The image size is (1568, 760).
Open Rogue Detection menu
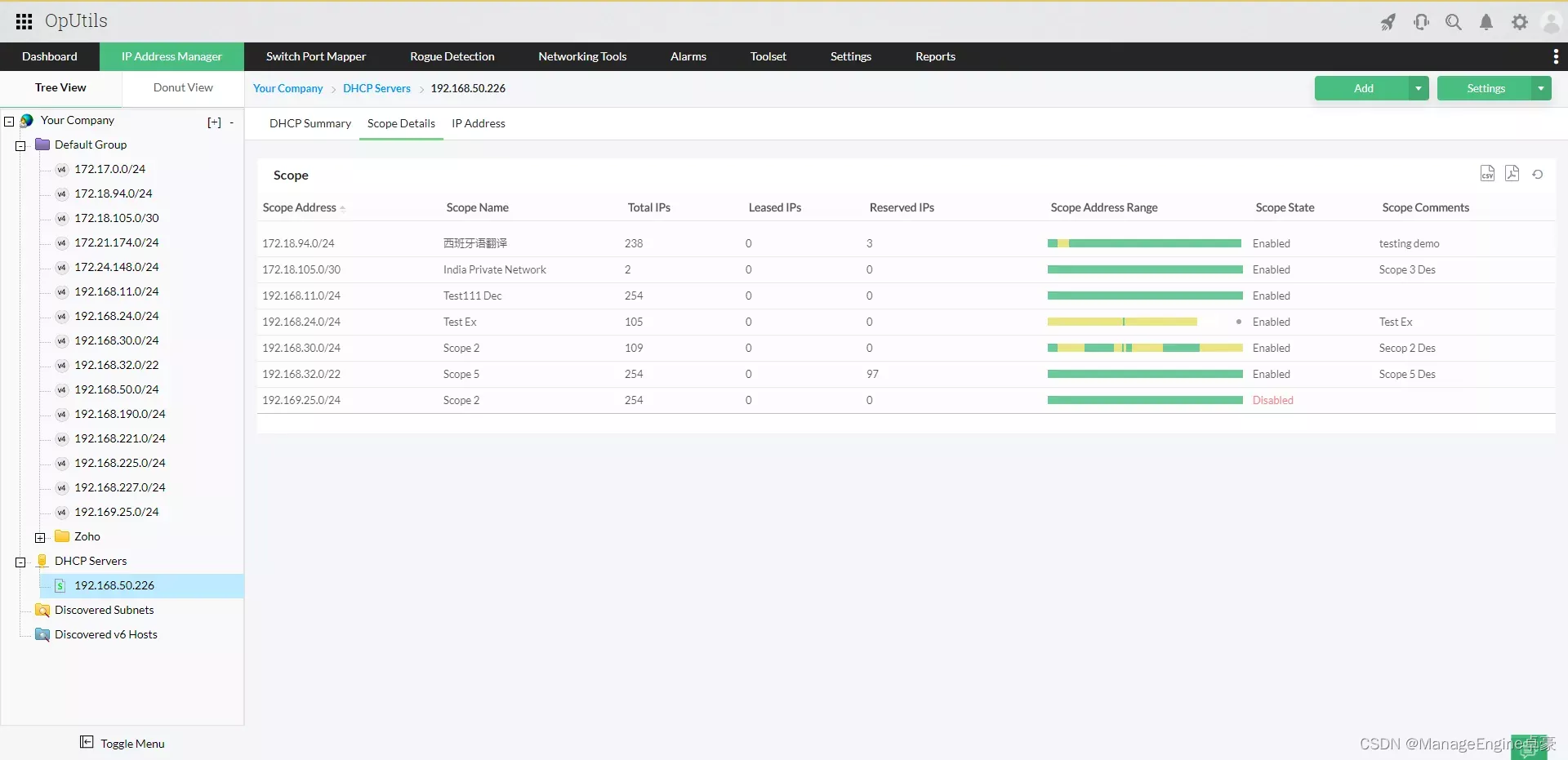tap(452, 56)
